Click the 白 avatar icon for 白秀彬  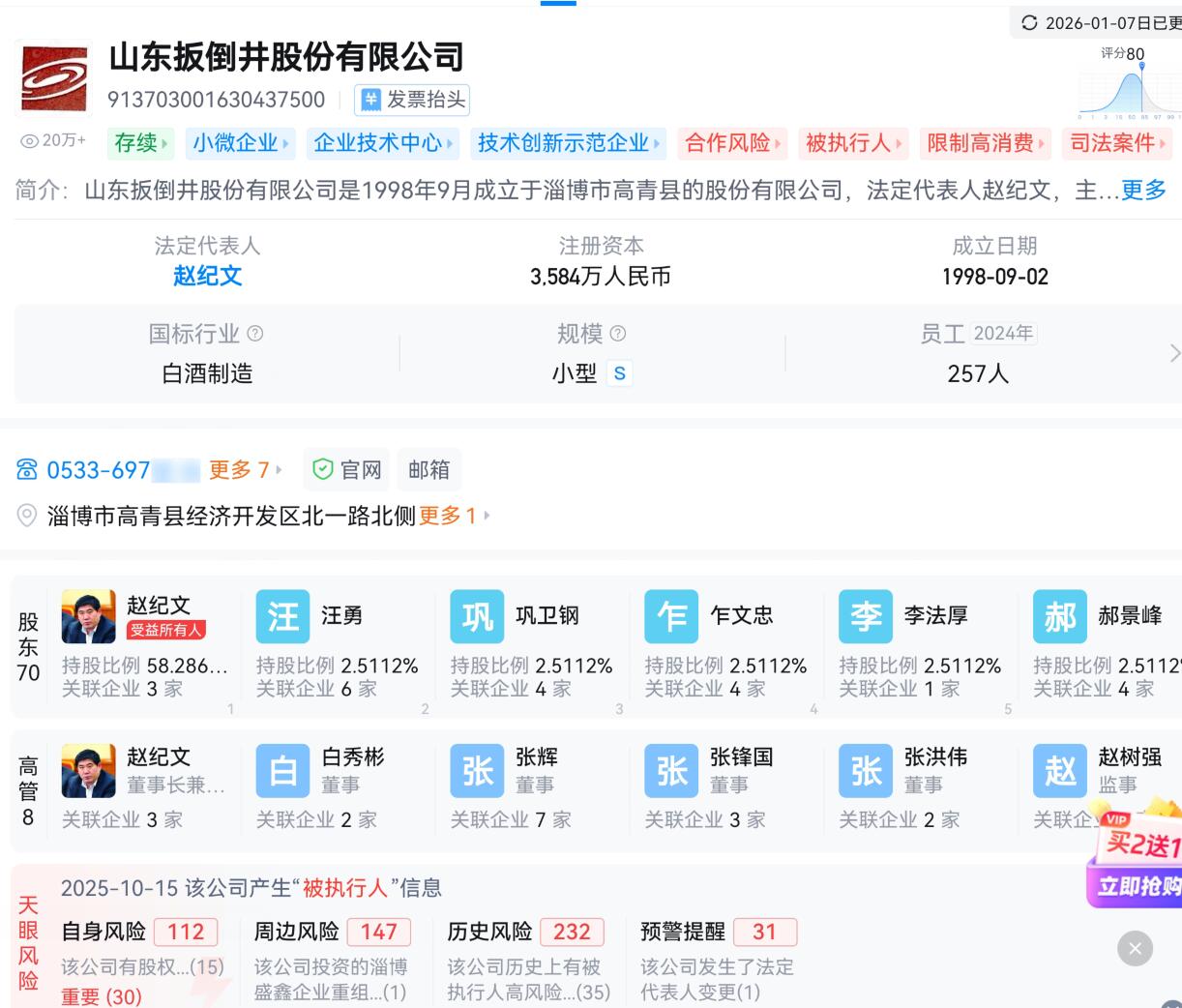(282, 771)
